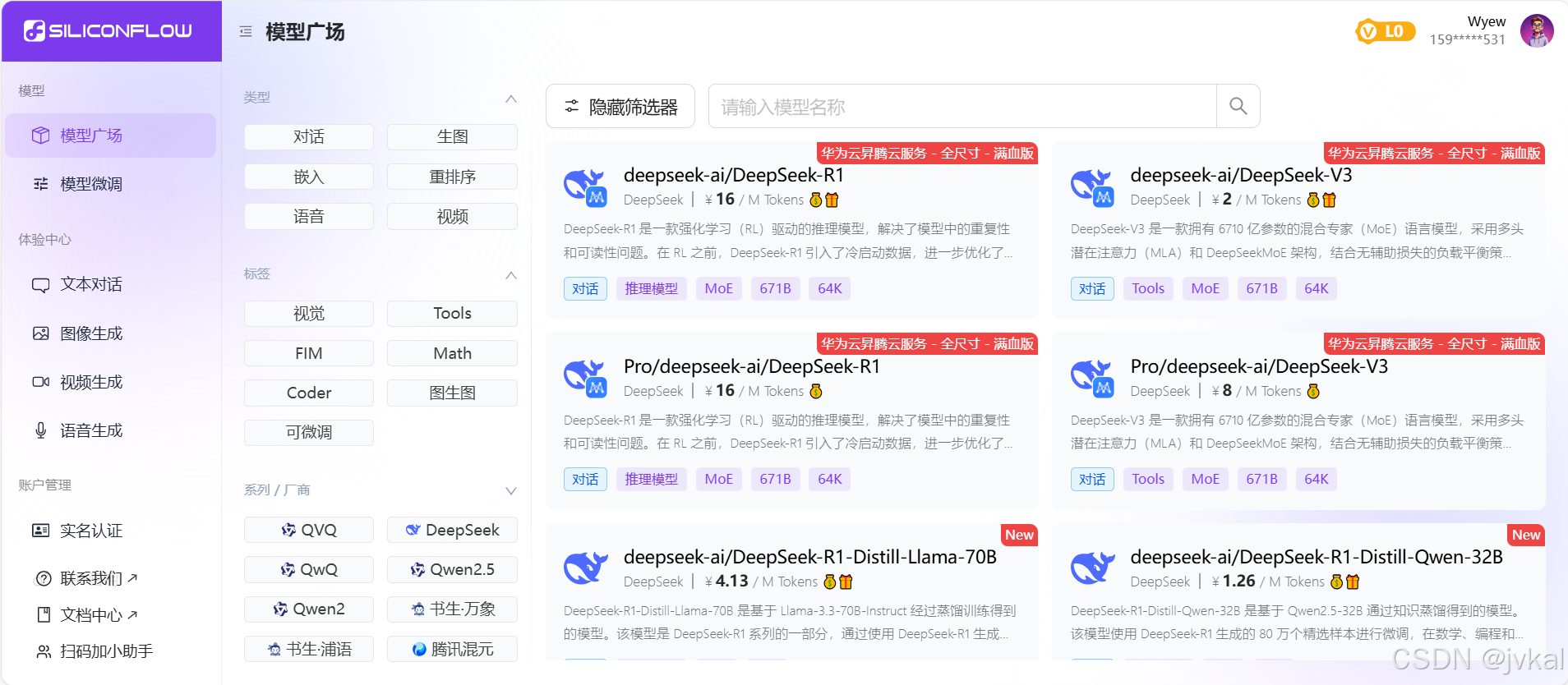Filter by the Qwen2 series

click(x=309, y=609)
